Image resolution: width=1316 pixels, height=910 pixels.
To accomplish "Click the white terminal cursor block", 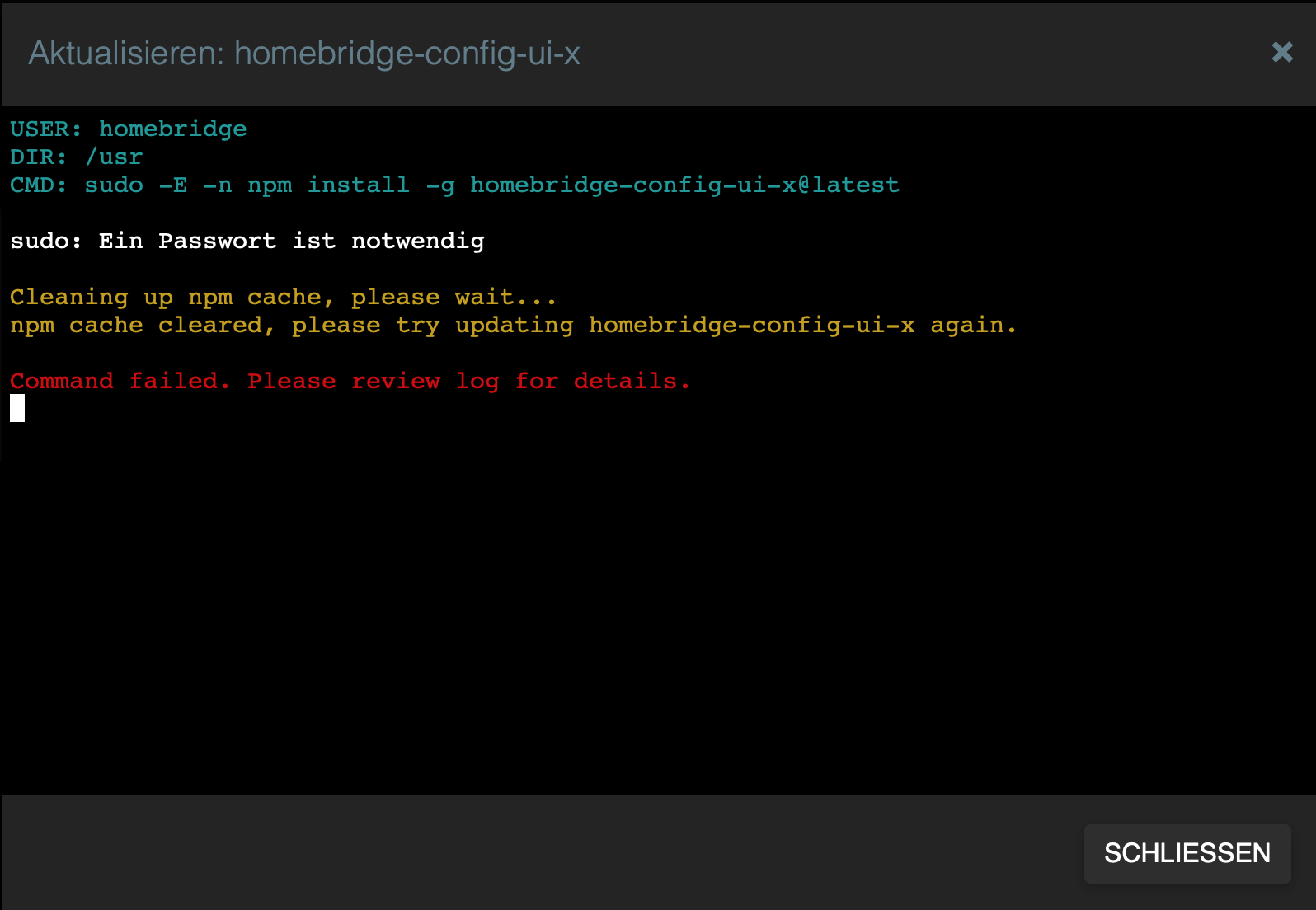I will [x=17, y=408].
